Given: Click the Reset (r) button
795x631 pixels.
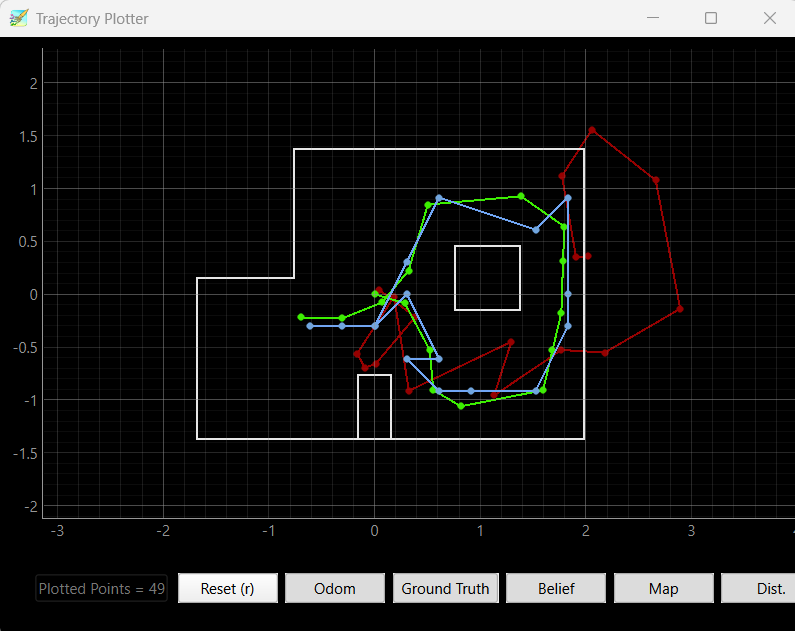Looking at the screenshot, I should click(x=228, y=588).
